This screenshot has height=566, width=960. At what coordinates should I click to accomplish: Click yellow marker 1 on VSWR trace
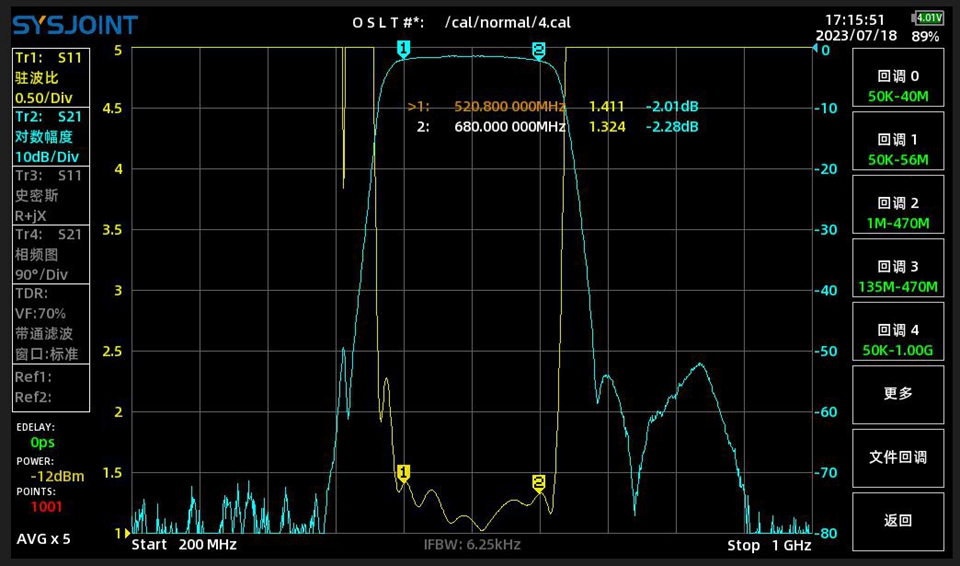[403, 472]
